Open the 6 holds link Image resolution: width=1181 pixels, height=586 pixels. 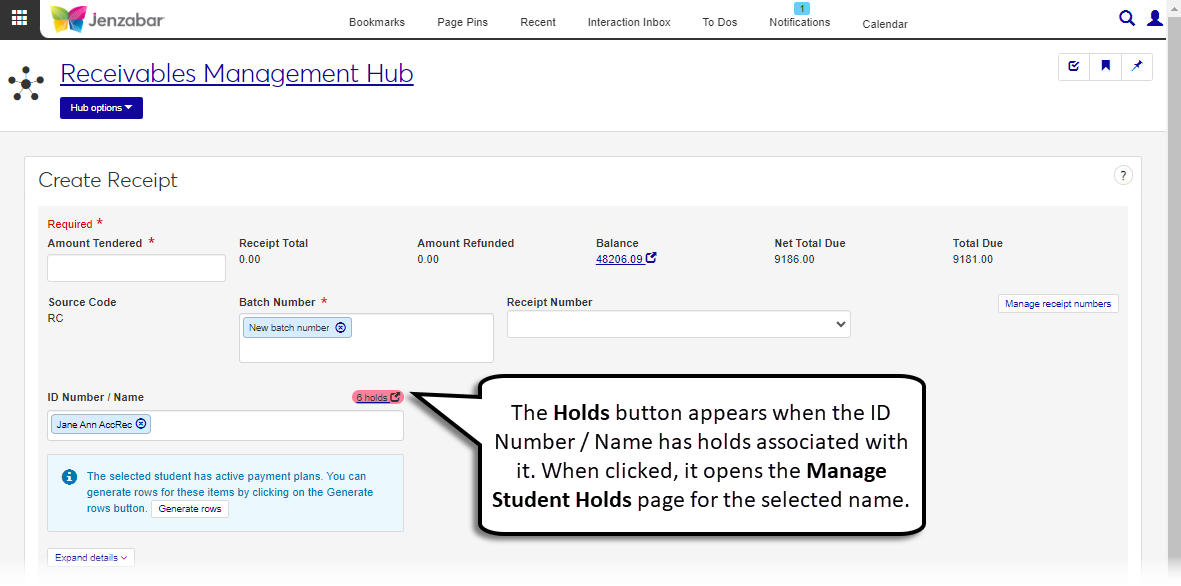[x=377, y=397]
